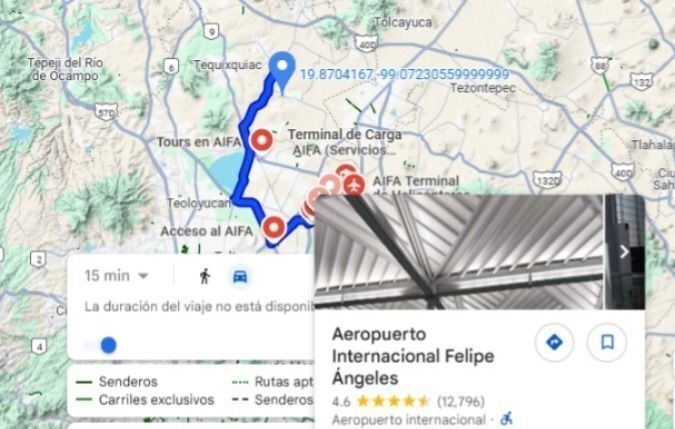The image size is (675, 429).
Task: Click the red airplane airport marker
Action: click(x=354, y=185)
